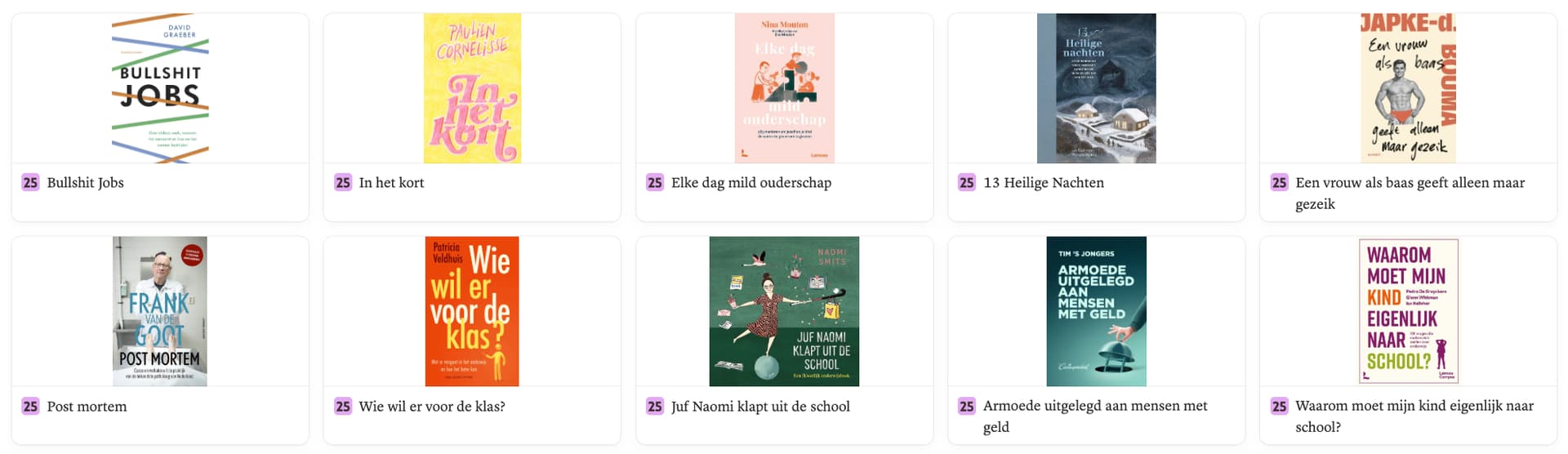Click the Frank van de Goot Post Mortem cover
This screenshot has height=454, width=1568.
[160, 311]
